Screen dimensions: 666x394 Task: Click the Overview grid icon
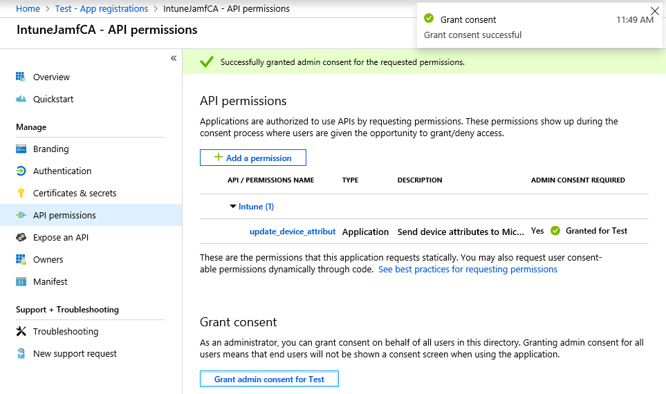tap(20, 77)
